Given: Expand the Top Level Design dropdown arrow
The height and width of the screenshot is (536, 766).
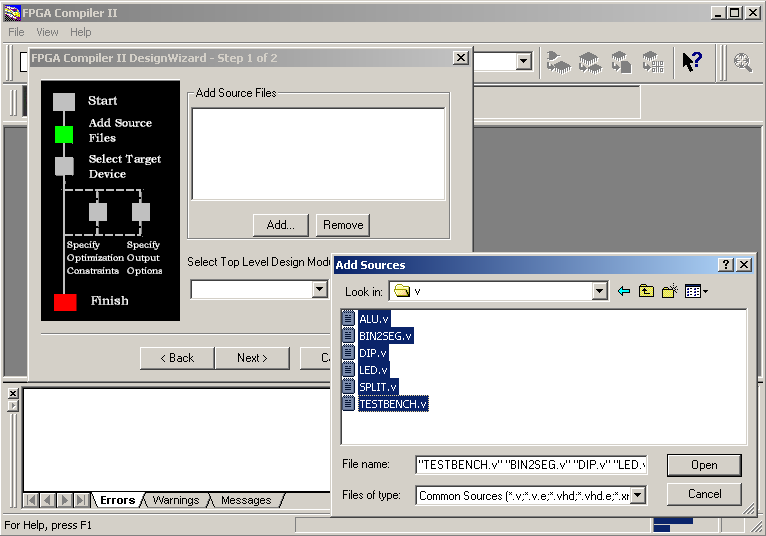Looking at the screenshot, I should (319, 289).
